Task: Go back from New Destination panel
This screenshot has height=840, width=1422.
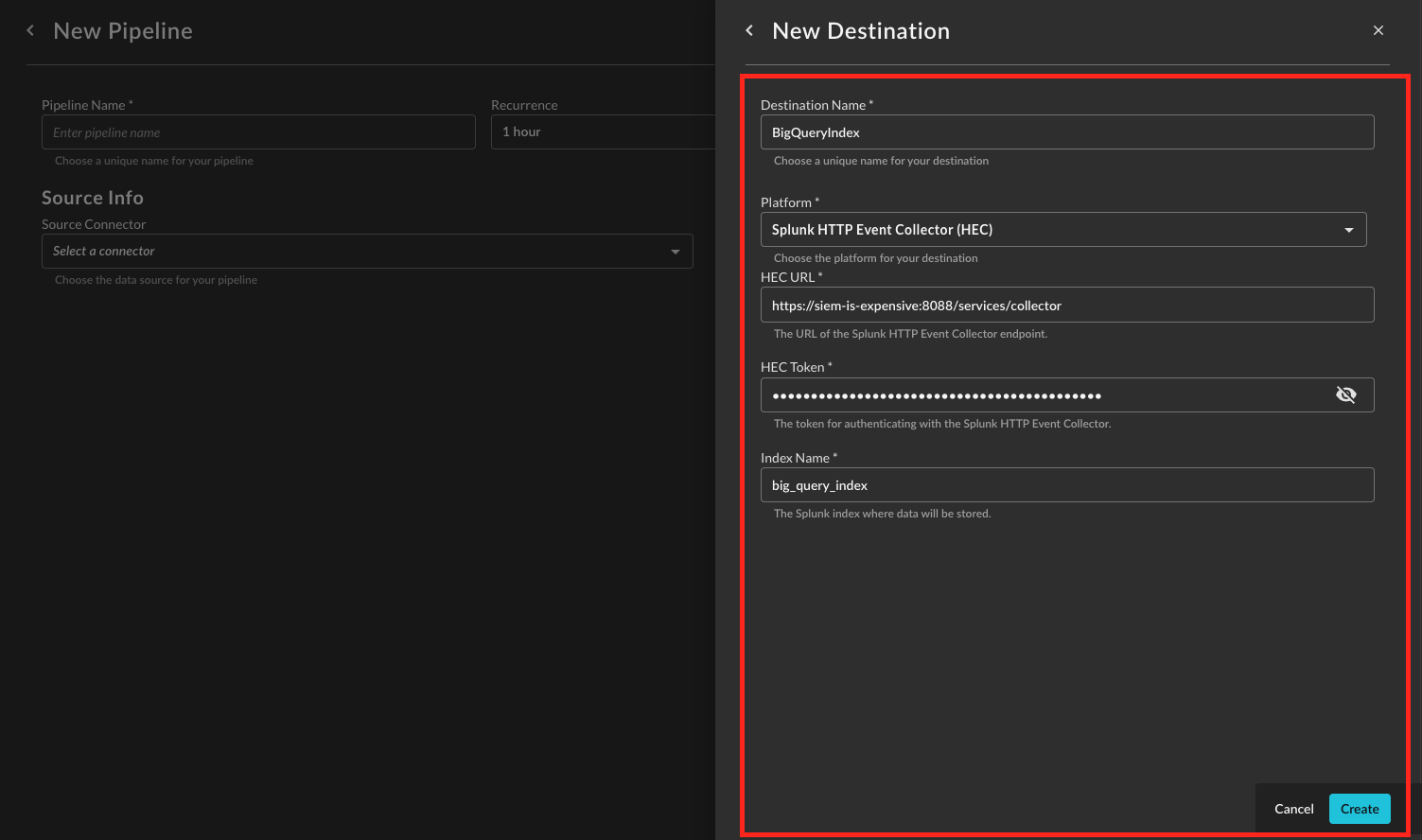Action: coord(749,30)
